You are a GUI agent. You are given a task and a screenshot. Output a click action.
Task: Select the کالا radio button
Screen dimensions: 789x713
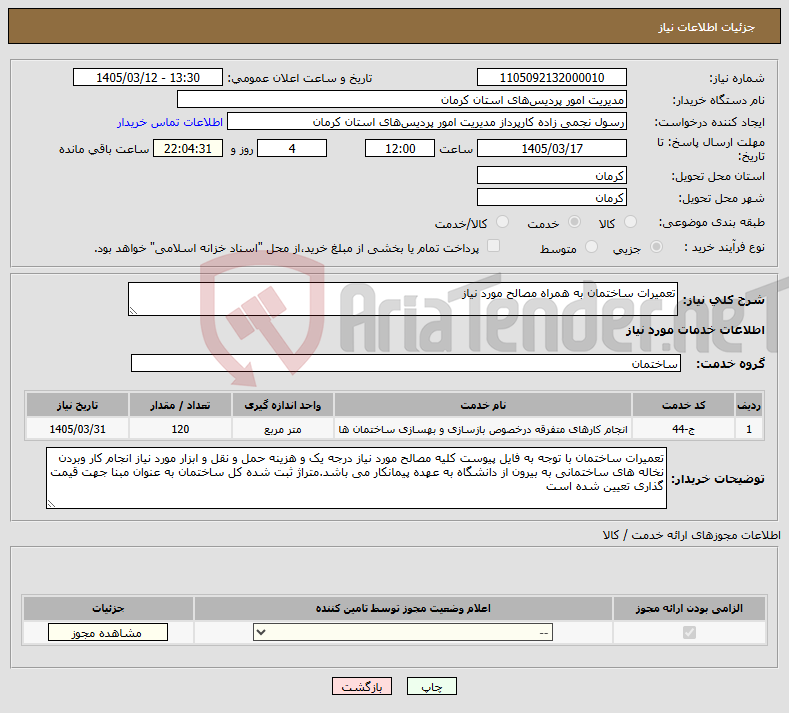click(630, 222)
